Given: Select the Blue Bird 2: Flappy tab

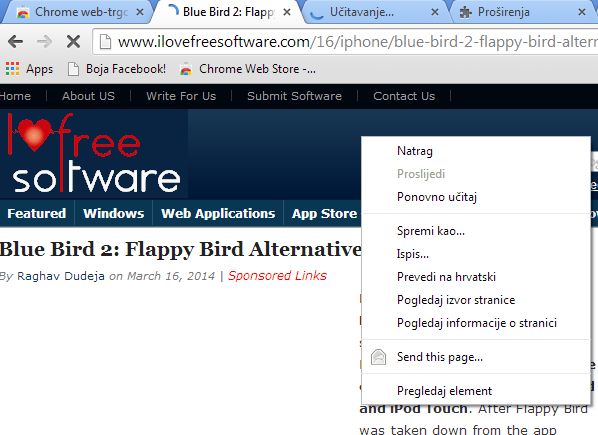Looking at the screenshot, I should click(x=228, y=12).
